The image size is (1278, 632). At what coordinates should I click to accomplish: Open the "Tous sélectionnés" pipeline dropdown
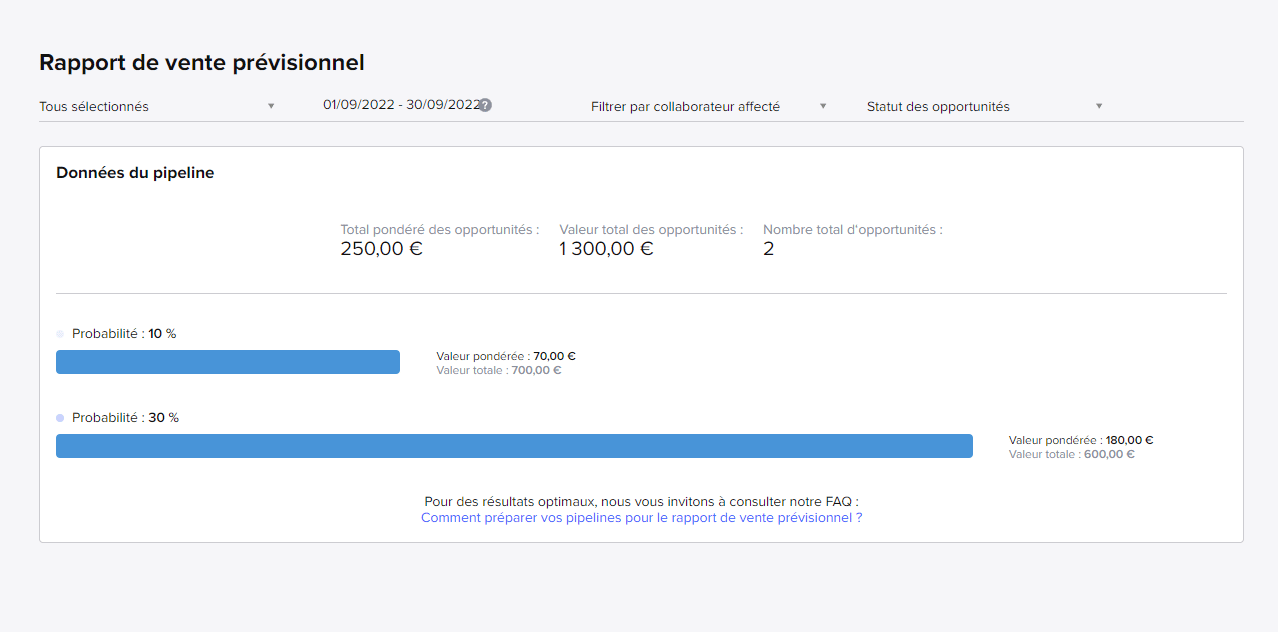[157, 106]
